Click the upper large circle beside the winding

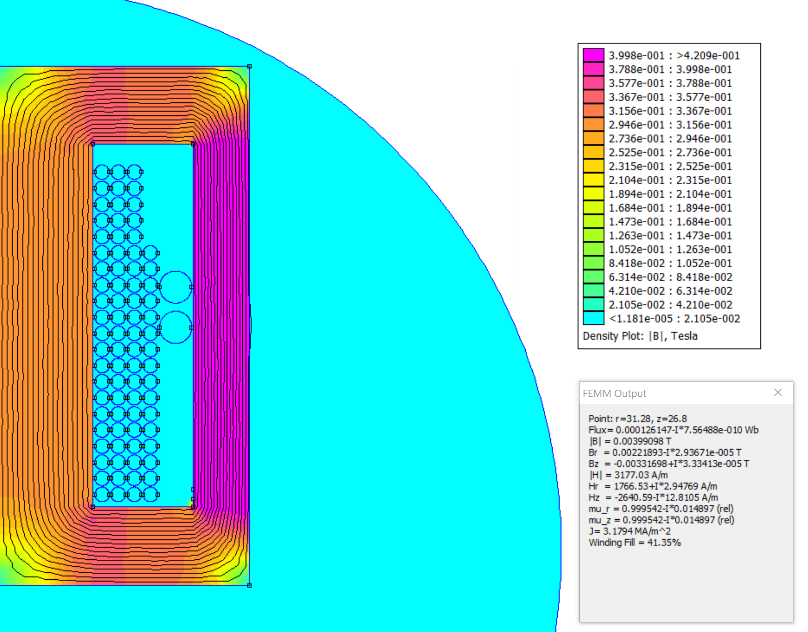(x=176, y=287)
